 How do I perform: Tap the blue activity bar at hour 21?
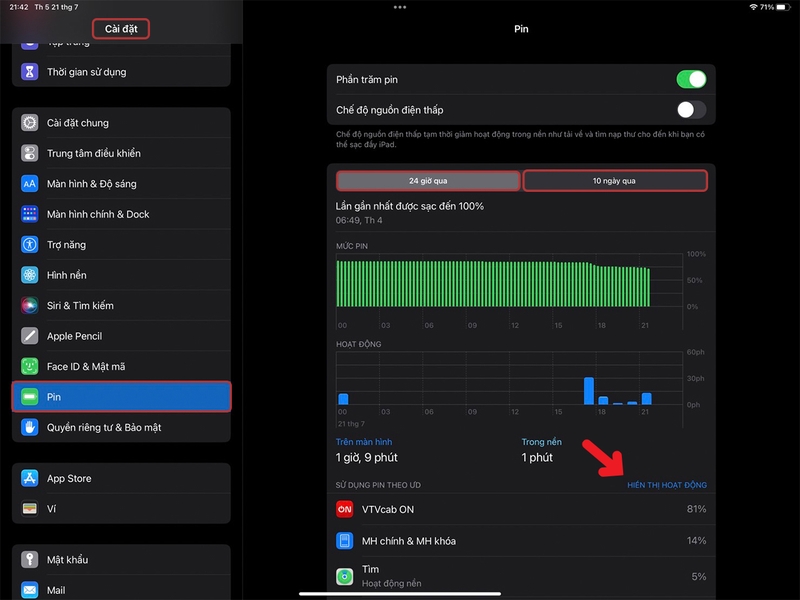[646, 398]
